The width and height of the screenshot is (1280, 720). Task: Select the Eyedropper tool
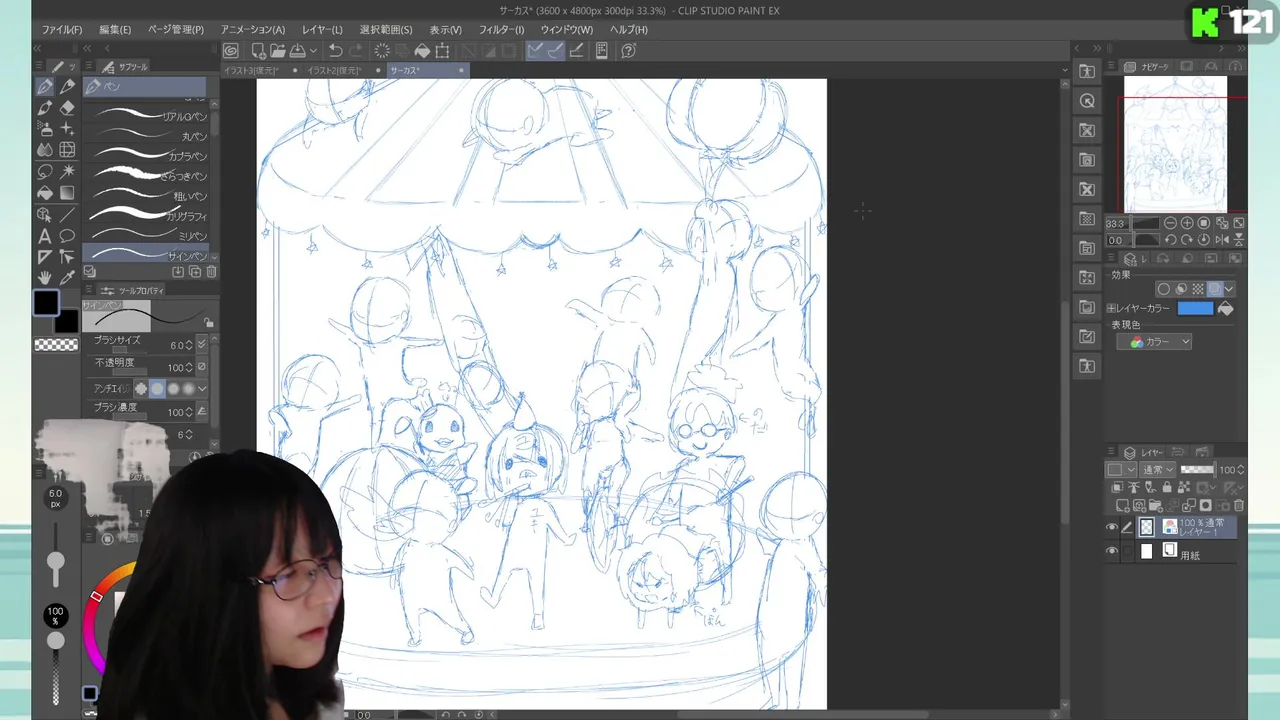(x=67, y=278)
